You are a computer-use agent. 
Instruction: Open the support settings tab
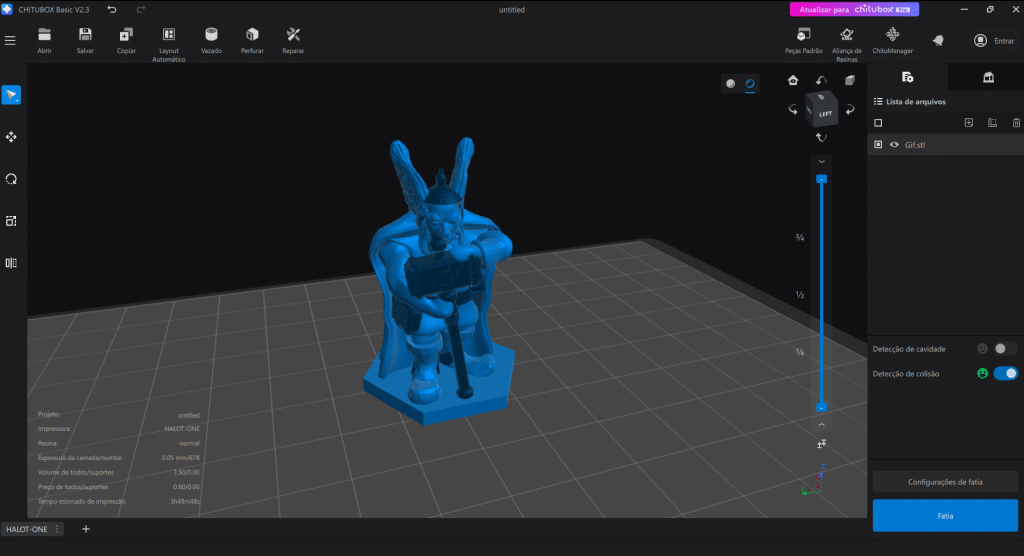coord(988,77)
